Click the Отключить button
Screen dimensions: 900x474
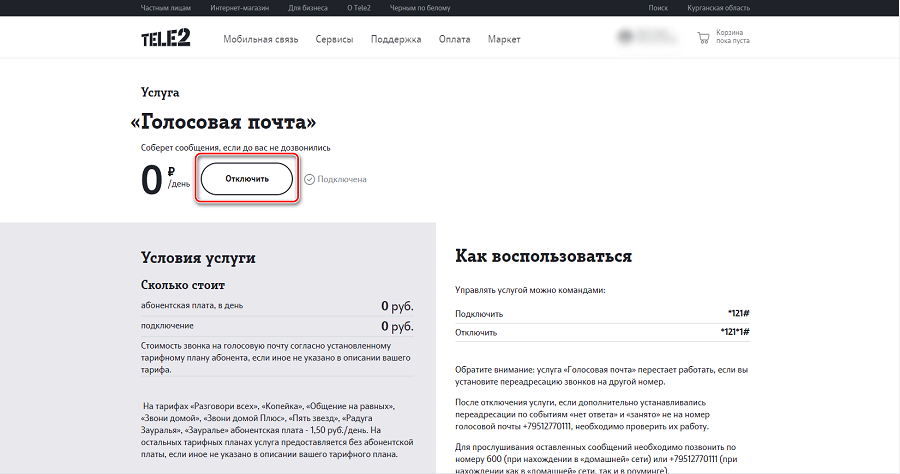[x=247, y=178]
